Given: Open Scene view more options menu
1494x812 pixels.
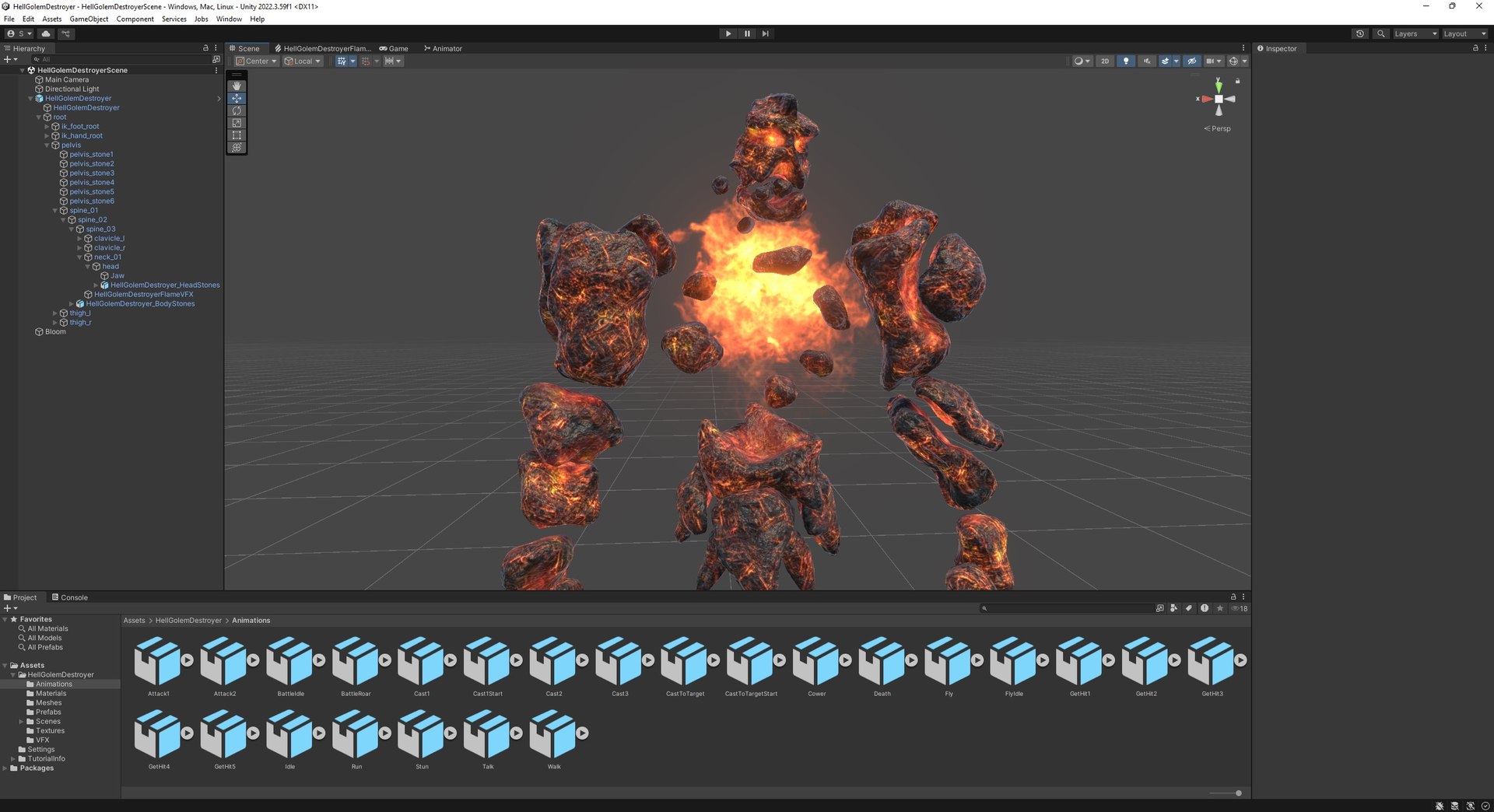Looking at the screenshot, I should (1243, 48).
